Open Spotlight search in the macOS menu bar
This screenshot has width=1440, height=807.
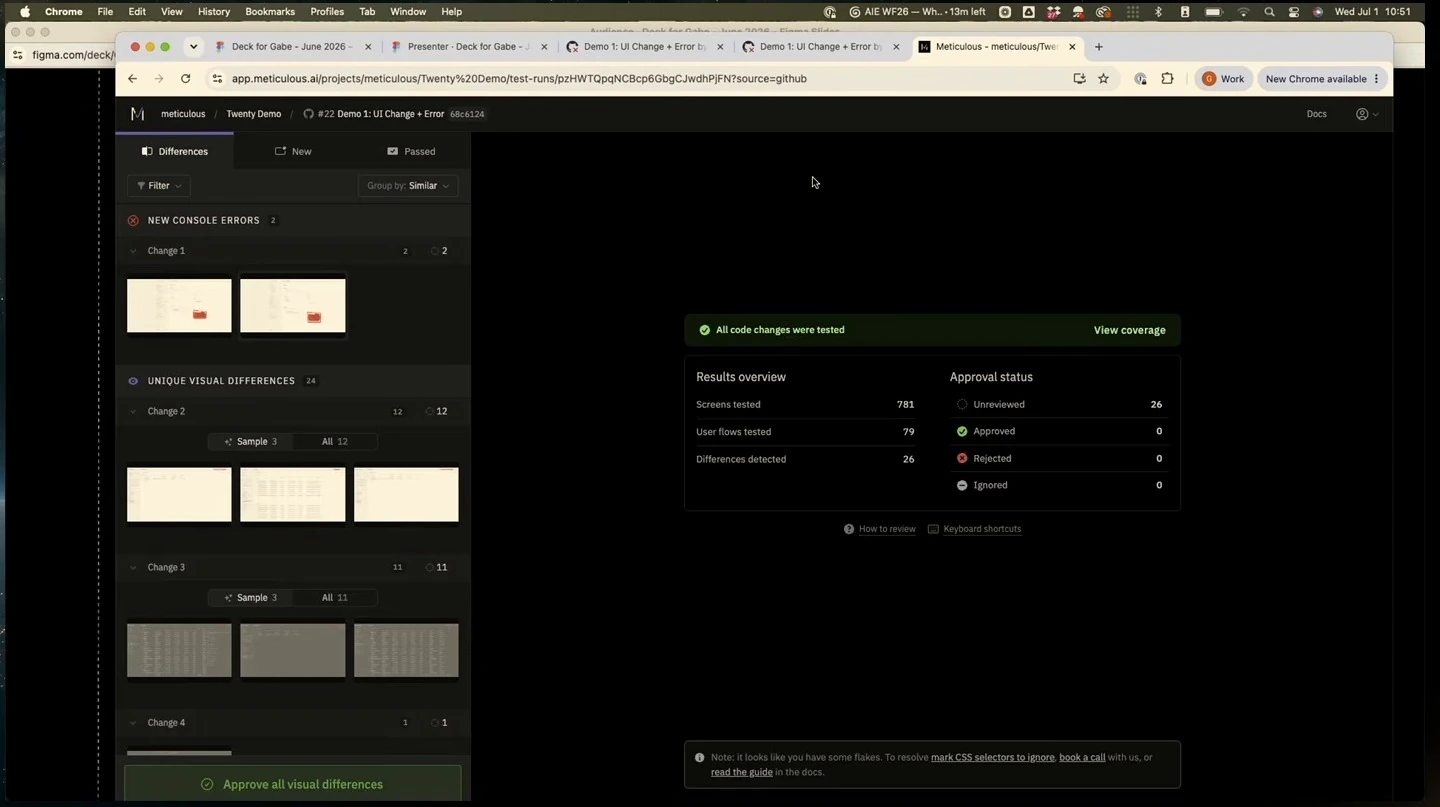click(1269, 12)
